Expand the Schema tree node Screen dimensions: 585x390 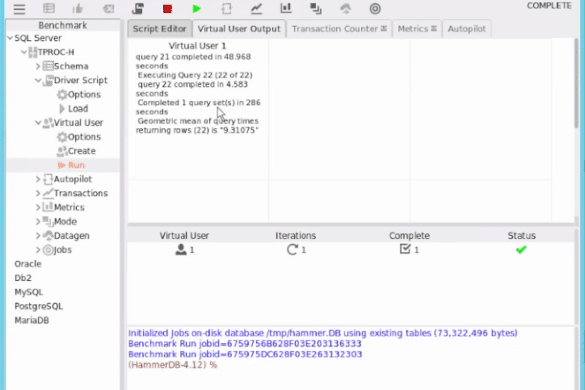pos(38,66)
